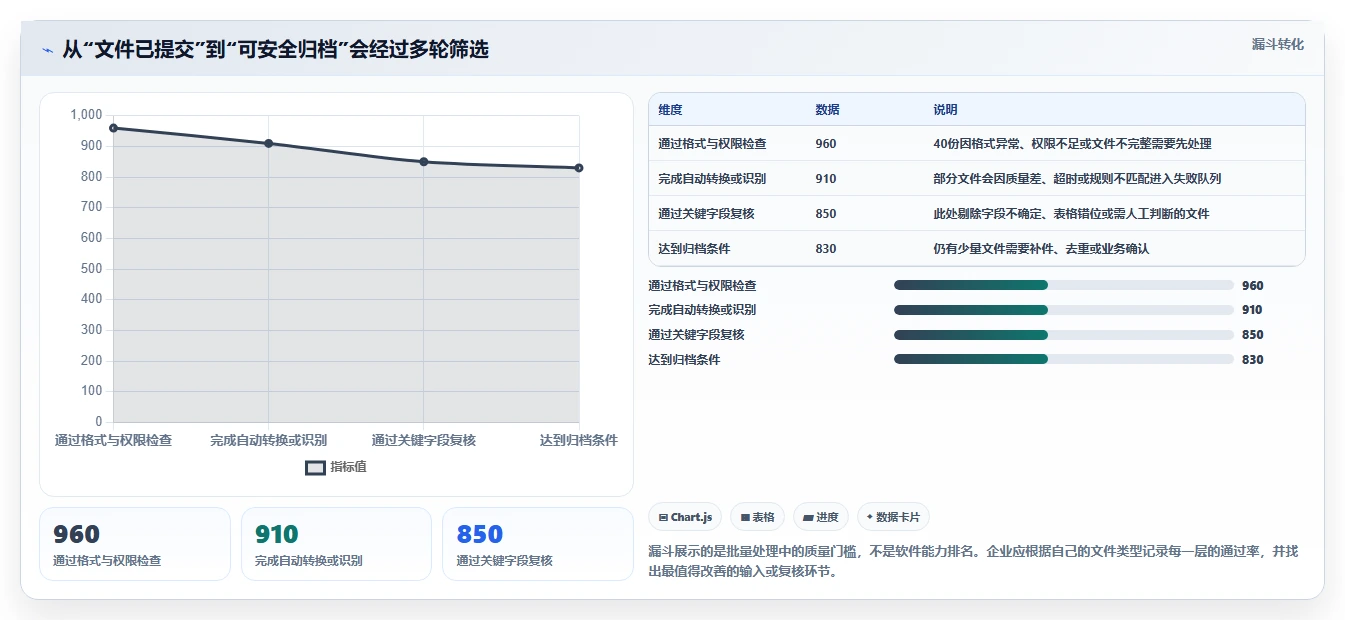Click table value 960
This screenshot has height=620, width=1345.
826,144
